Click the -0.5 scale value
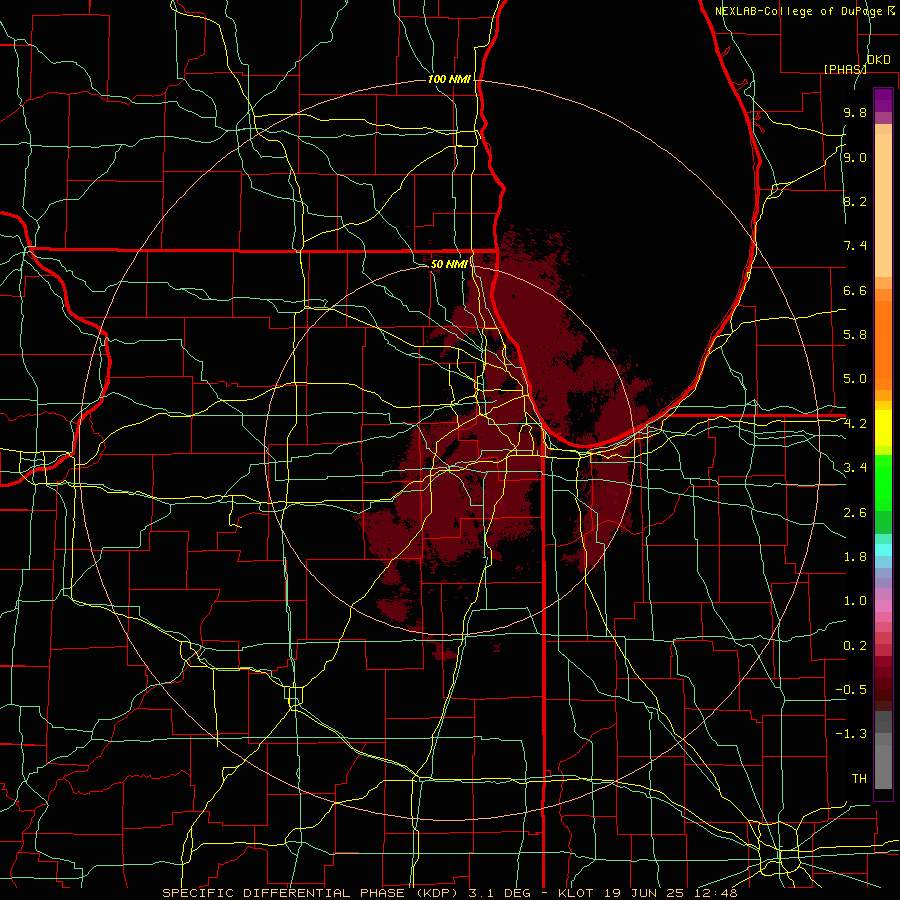 pyautogui.click(x=851, y=690)
